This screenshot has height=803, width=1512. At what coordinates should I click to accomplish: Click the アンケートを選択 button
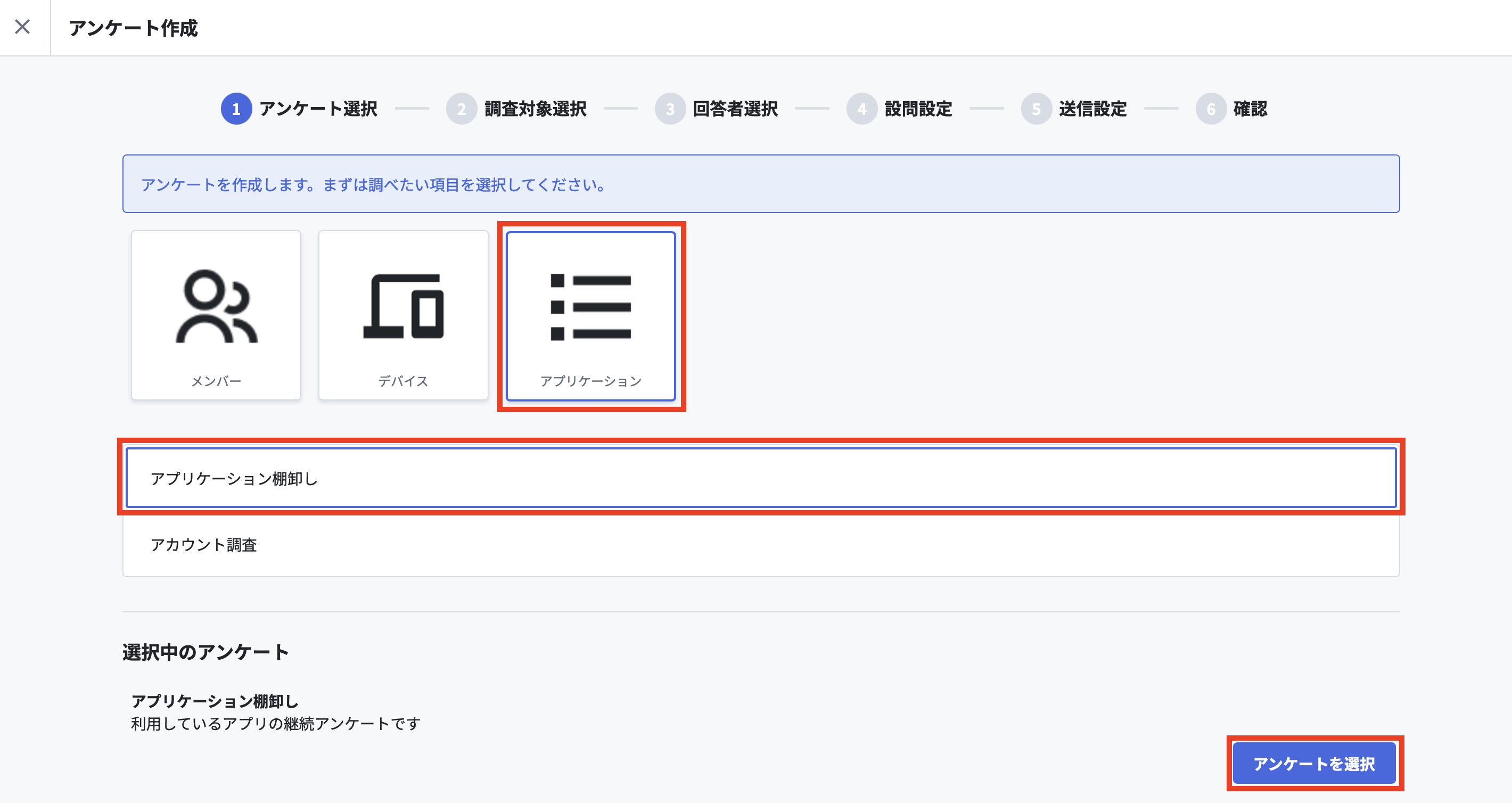point(1314,763)
